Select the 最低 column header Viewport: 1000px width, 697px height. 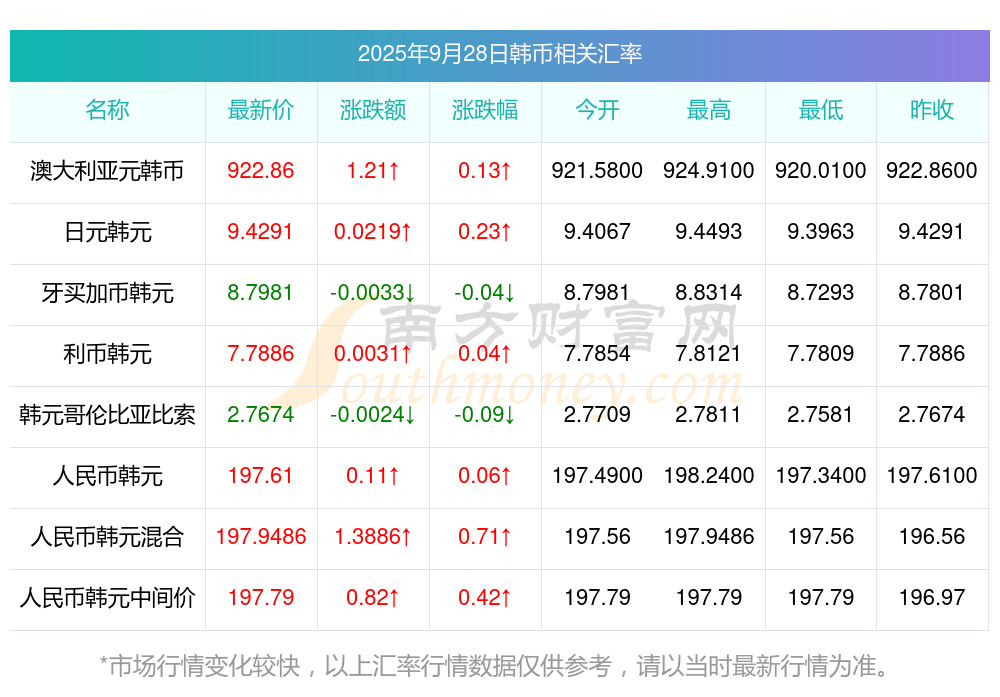[x=821, y=110]
